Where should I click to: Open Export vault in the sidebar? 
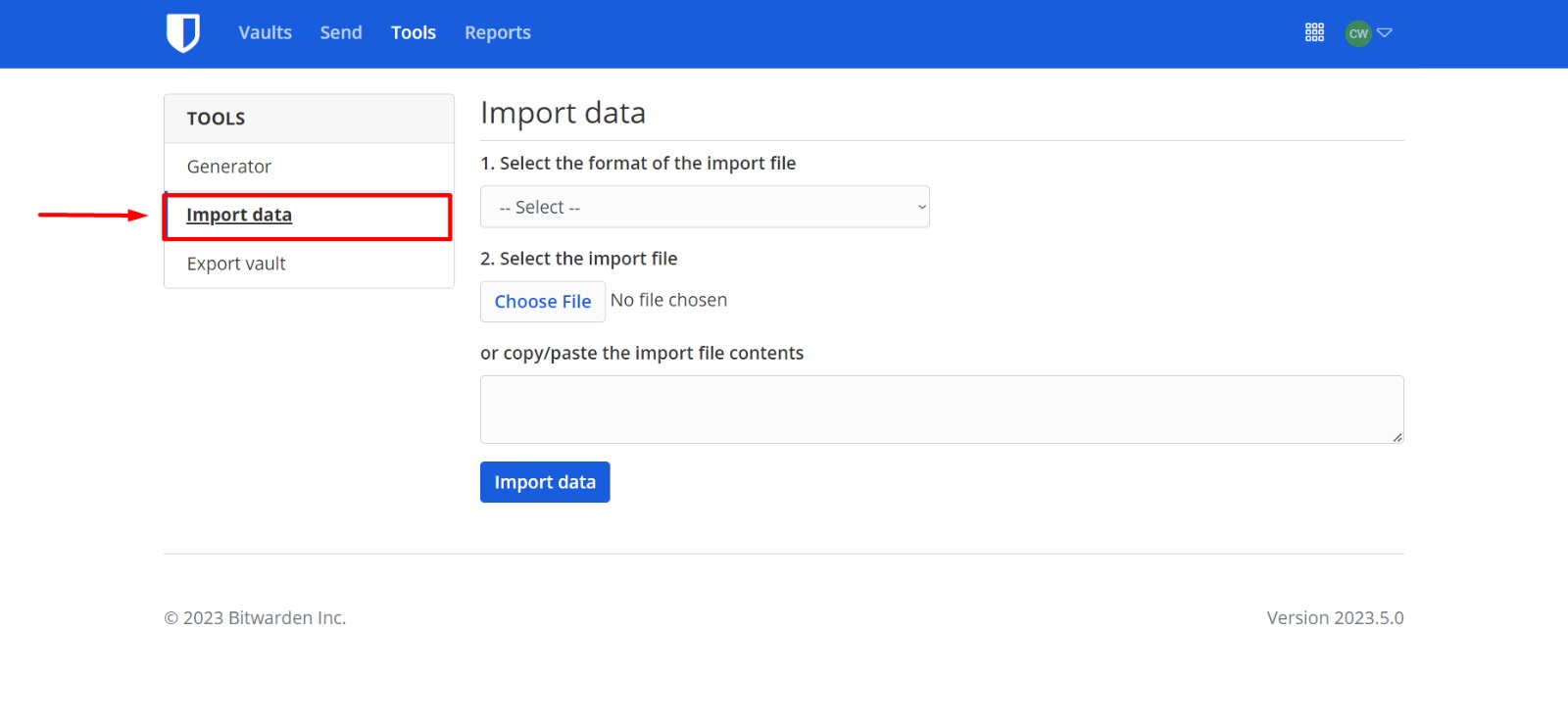(309, 264)
